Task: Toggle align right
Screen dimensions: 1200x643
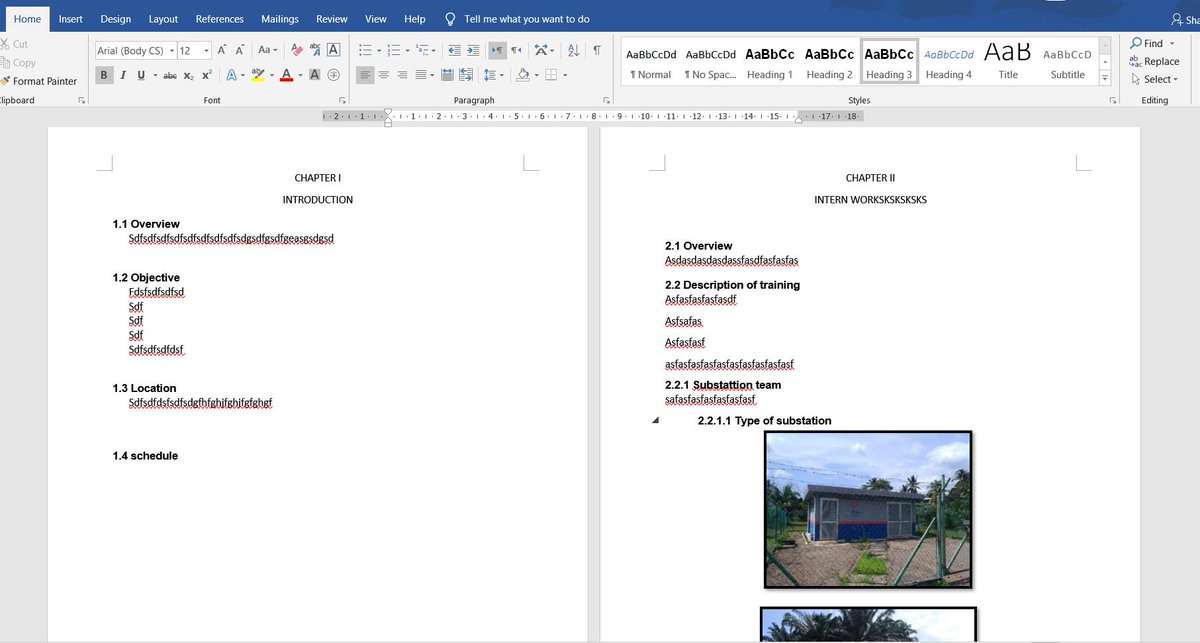Action: pos(403,75)
